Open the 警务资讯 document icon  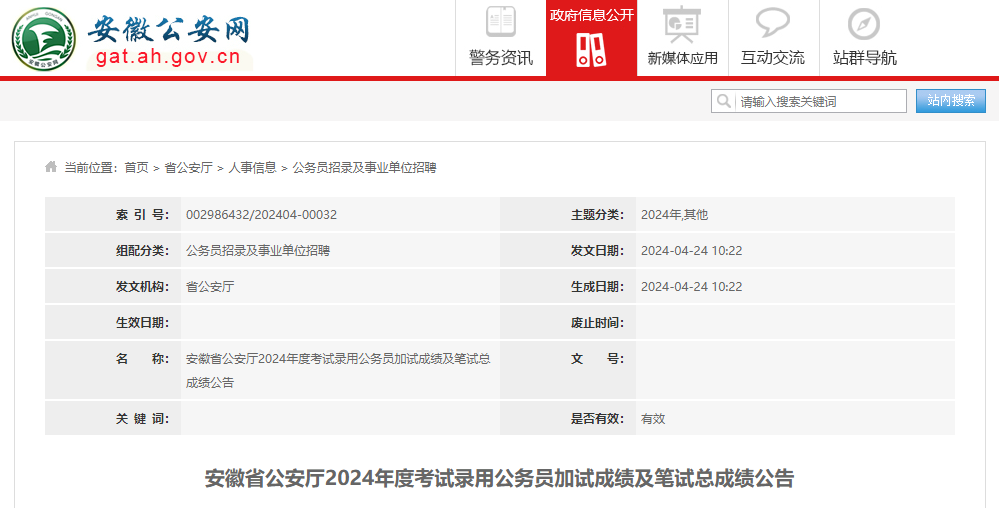click(501, 22)
